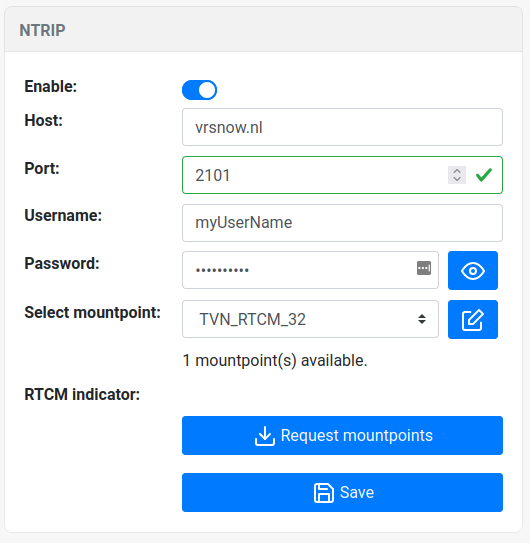
Task: Open the Select mountpoint dropdown
Action: (310, 319)
